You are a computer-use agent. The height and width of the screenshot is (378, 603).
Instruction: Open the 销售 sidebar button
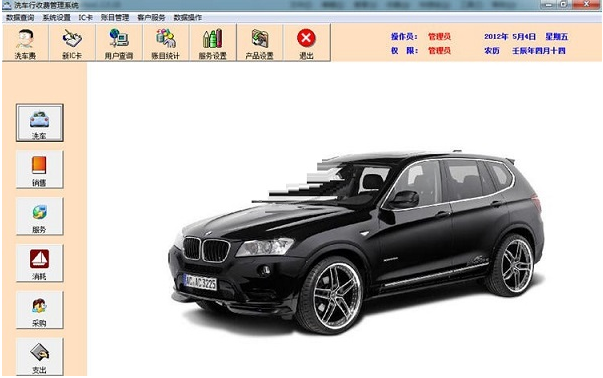40,170
